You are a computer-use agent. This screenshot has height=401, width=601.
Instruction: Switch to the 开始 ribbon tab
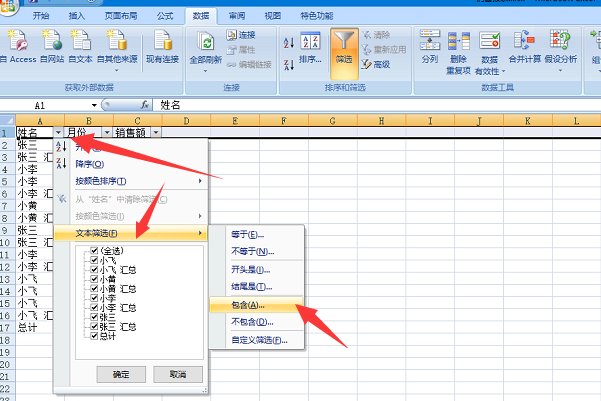coord(41,16)
